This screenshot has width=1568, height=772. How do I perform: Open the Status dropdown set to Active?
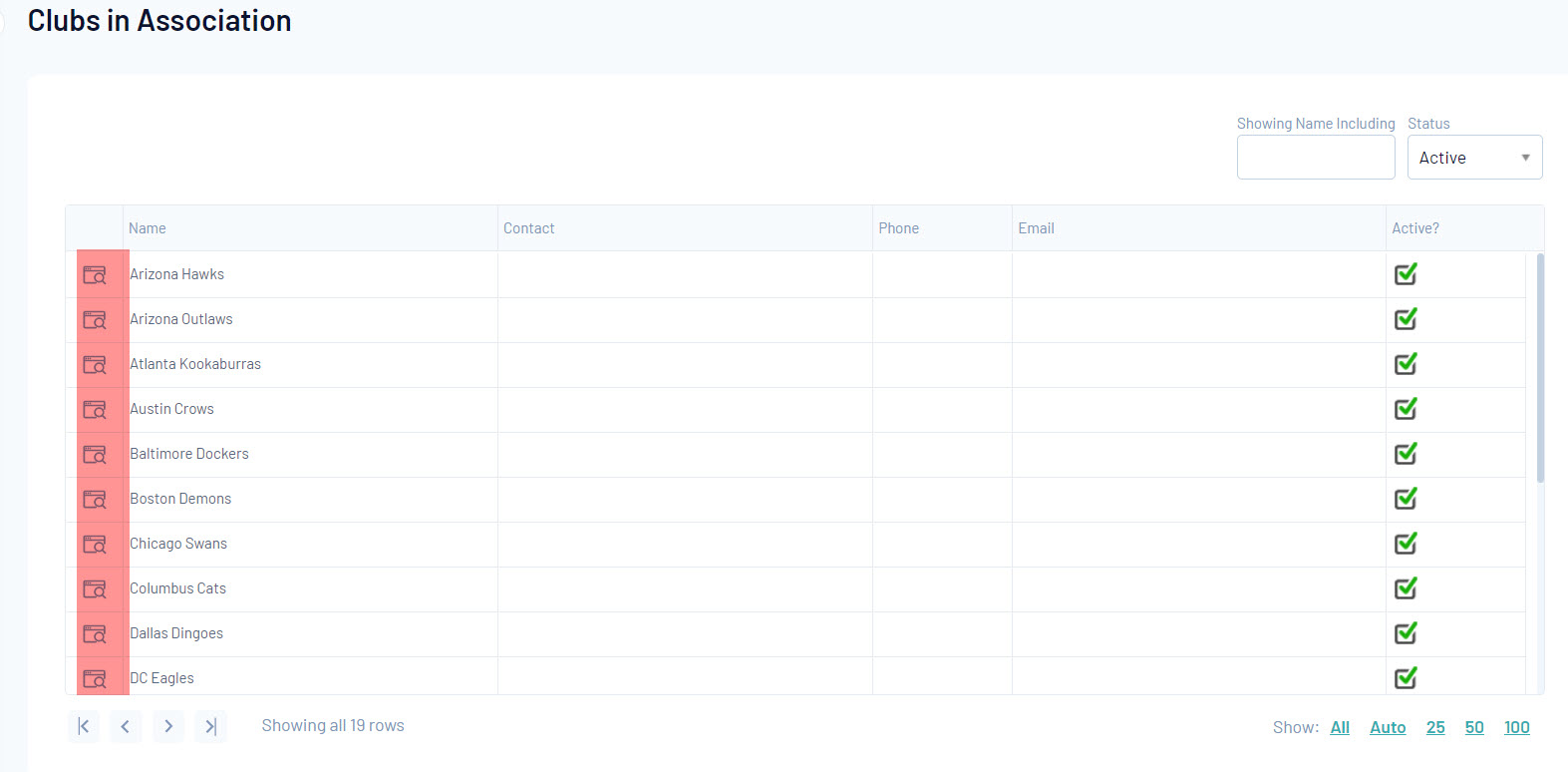point(1474,158)
